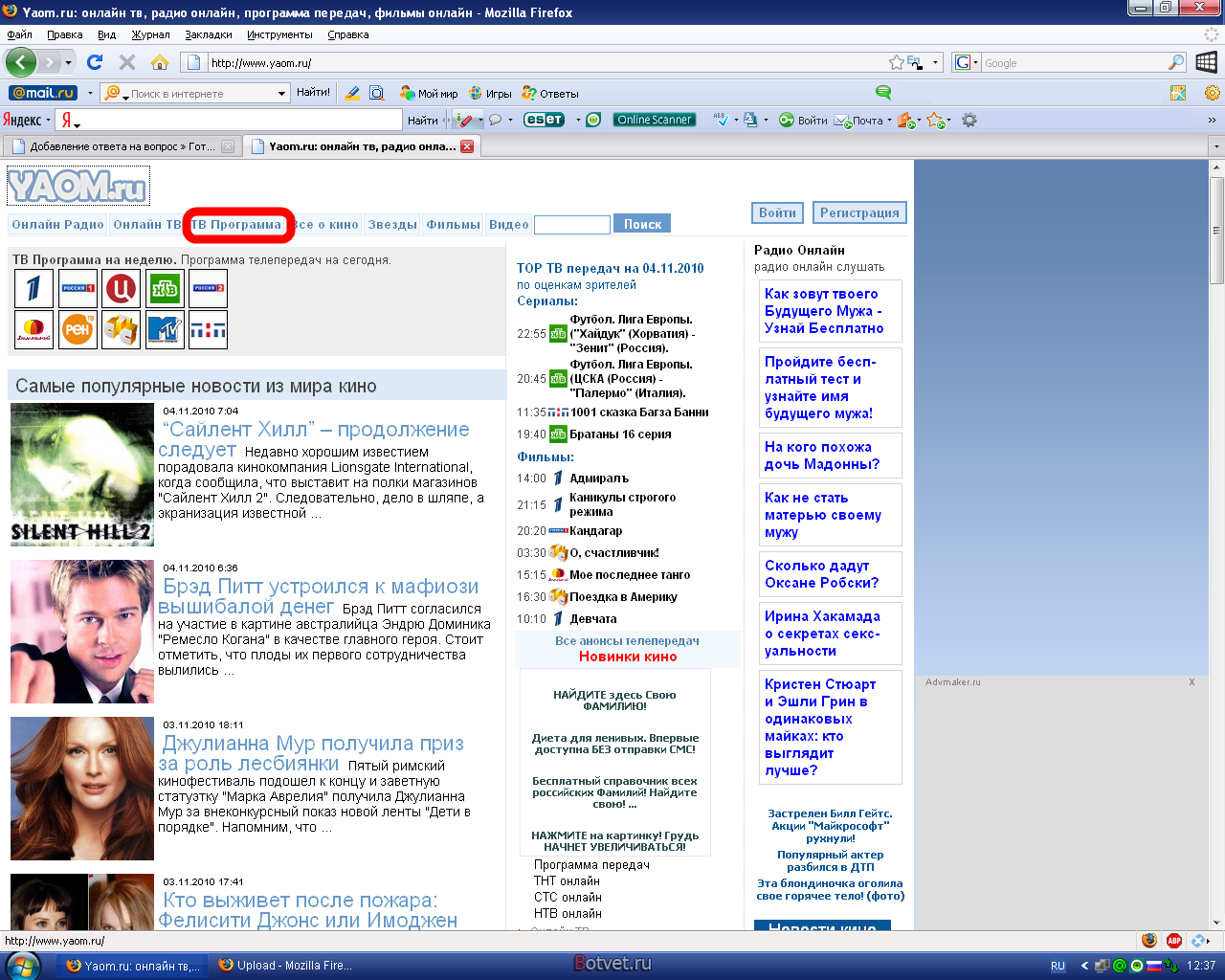The image size is (1225, 980).
Task: Switch to 'Добавление ответа на вопрос' tab
Action: [x=122, y=146]
